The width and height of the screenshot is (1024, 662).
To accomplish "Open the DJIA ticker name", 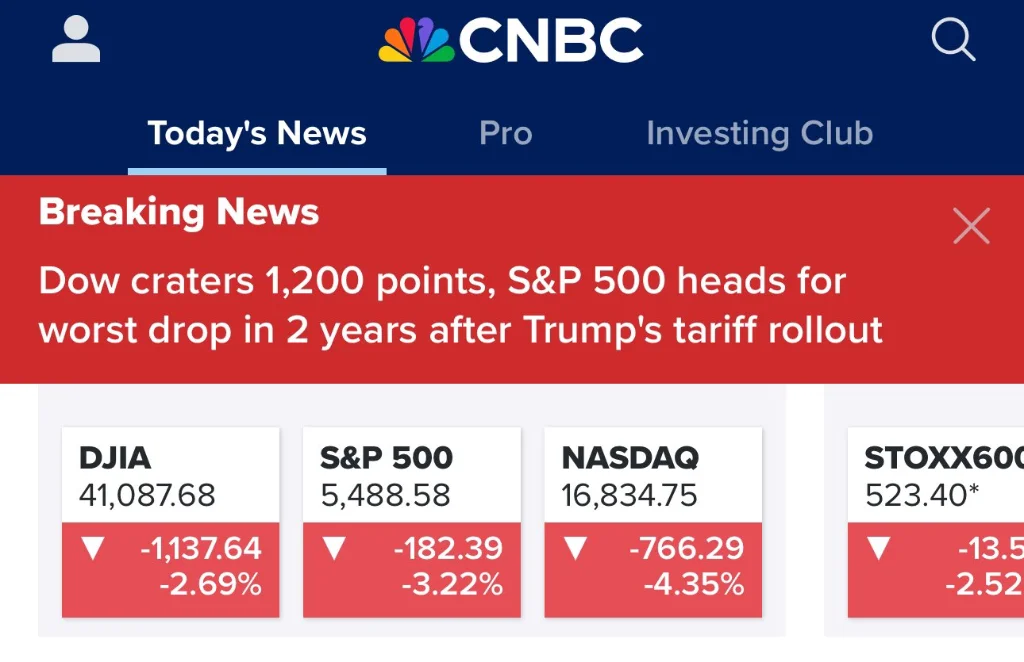I will (x=115, y=458).
